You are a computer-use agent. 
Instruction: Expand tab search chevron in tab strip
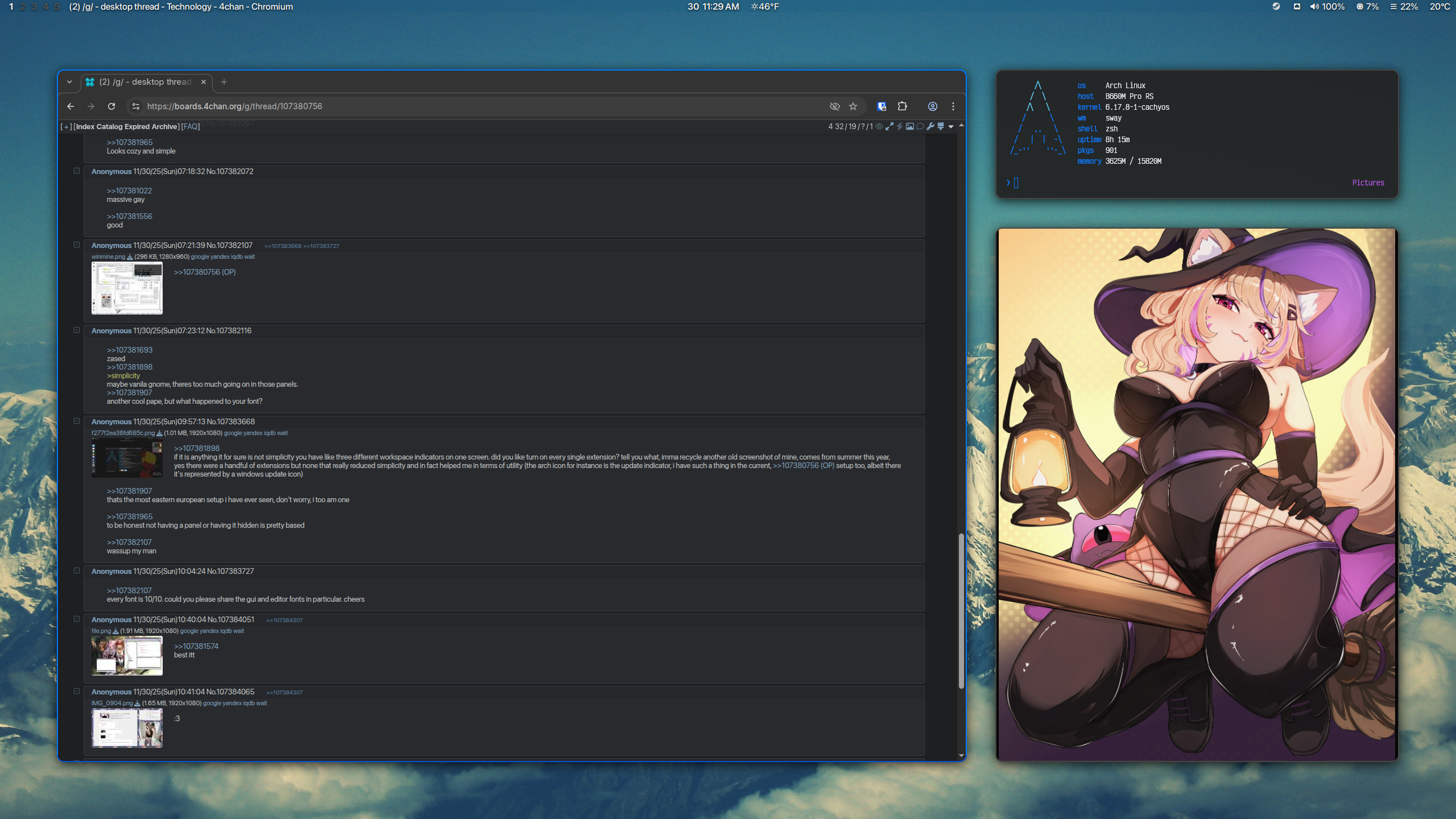[69, 82]
